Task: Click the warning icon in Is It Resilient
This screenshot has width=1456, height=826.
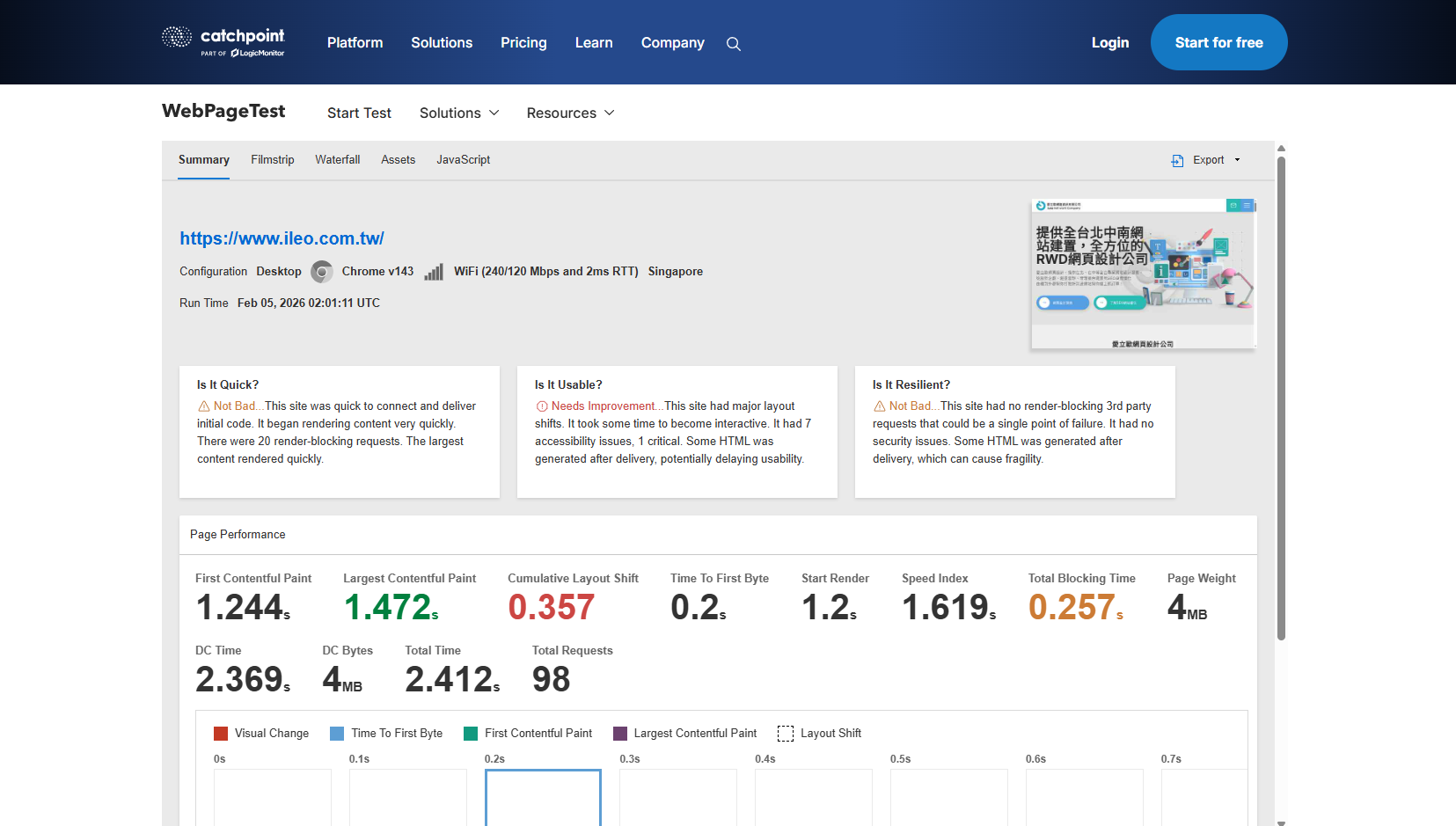Action: tap(880, 406)
